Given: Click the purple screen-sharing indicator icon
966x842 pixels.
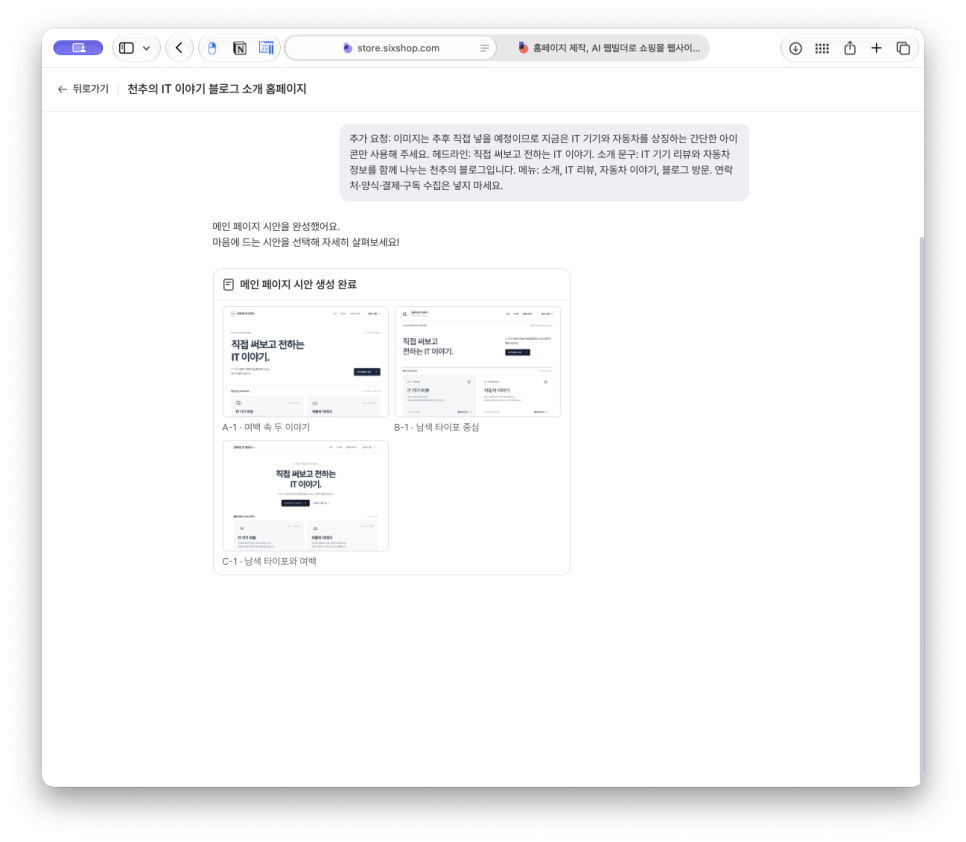Looking at the screenshot, I should point(78,48).
